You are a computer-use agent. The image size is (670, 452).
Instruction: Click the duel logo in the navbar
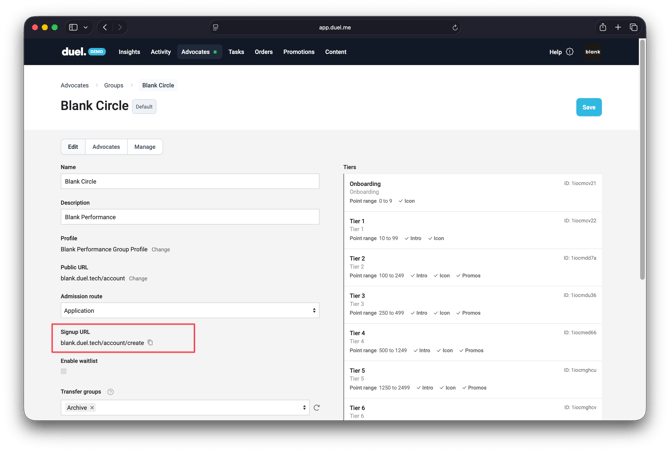tap(74, 52)
